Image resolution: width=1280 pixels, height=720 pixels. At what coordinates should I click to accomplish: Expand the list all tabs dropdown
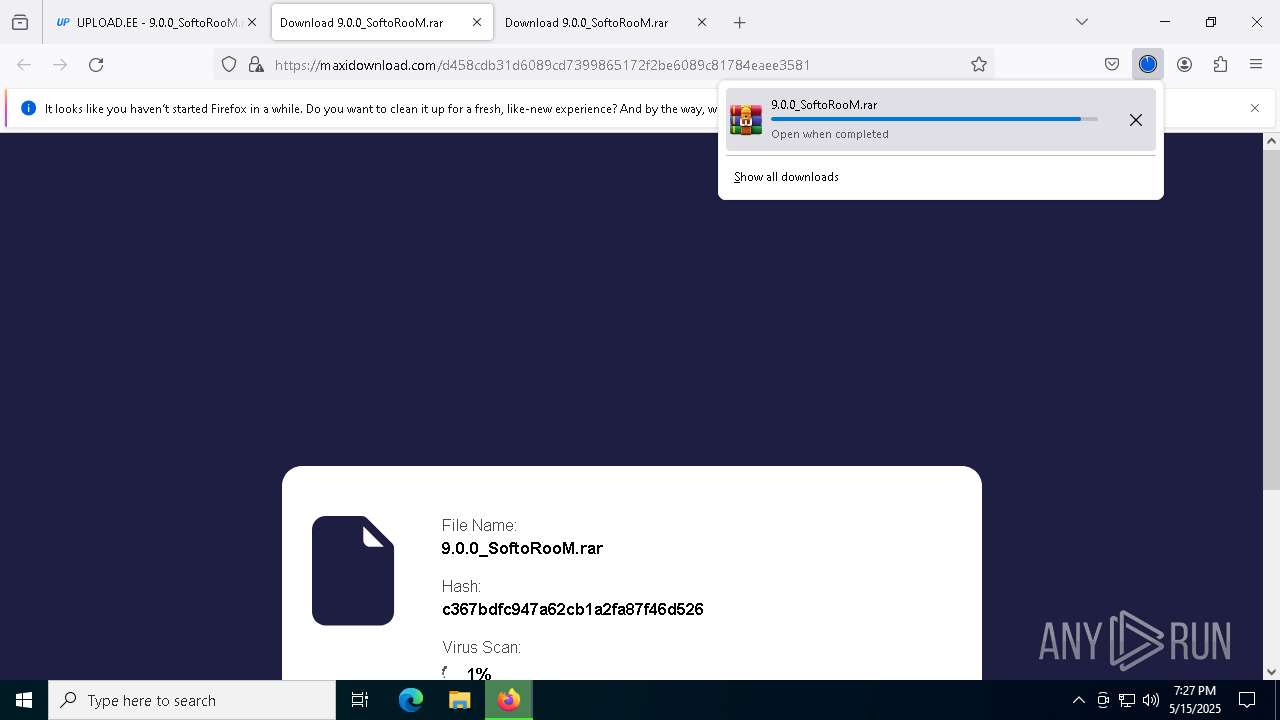point(1082,22)
